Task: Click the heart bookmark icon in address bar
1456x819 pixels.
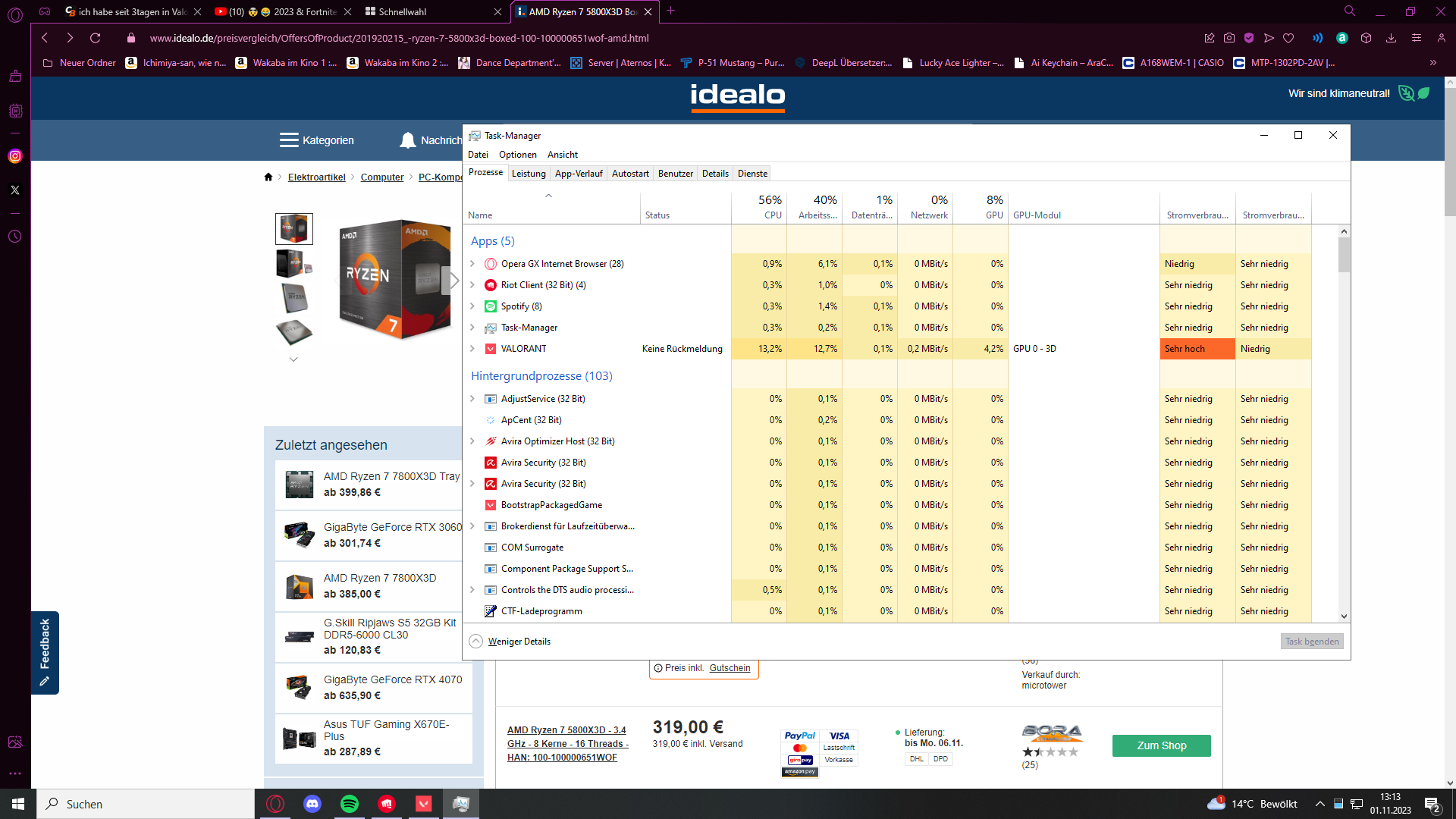Action: [1288, 38]
